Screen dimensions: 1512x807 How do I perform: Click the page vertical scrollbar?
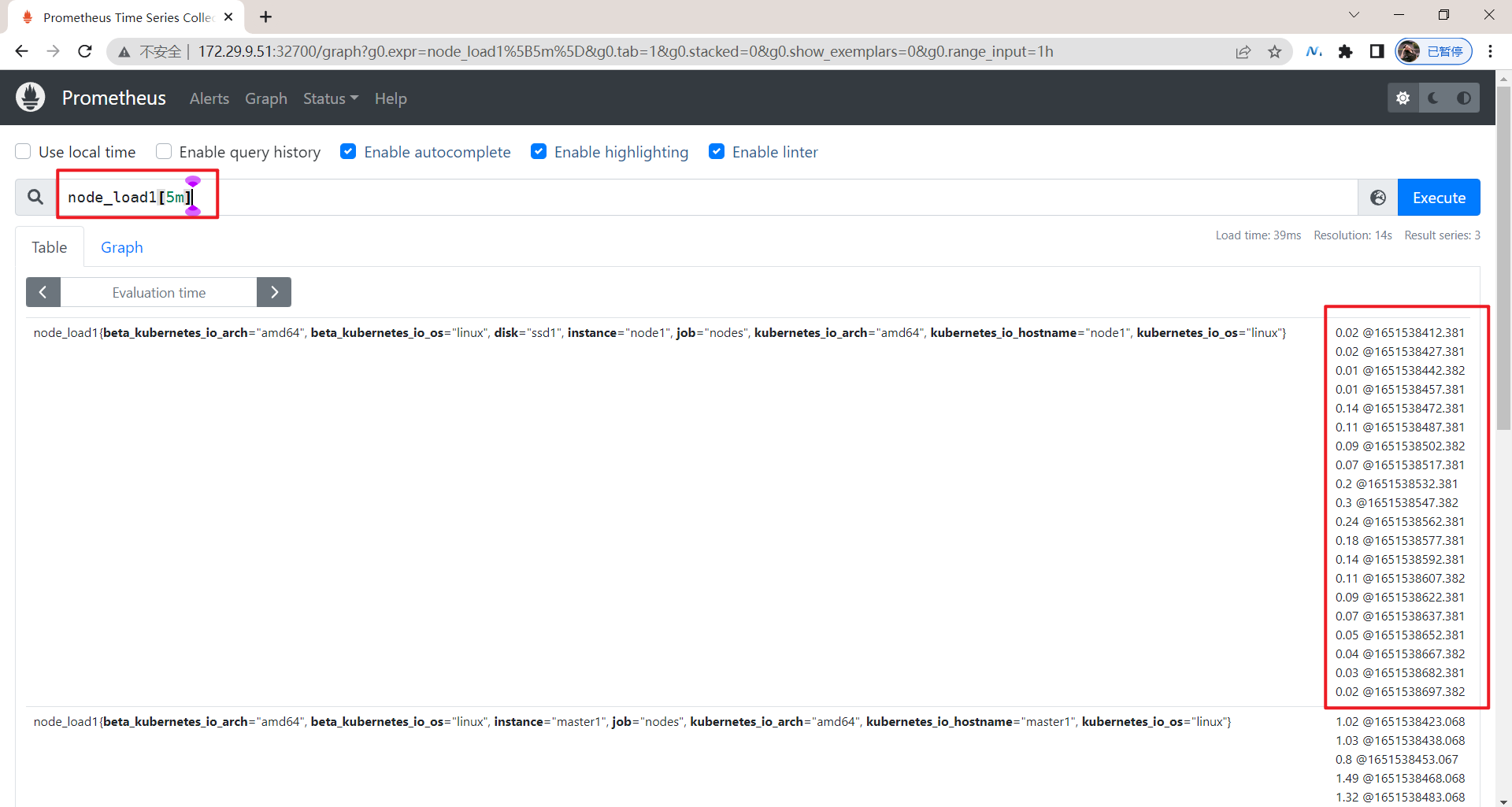tap(1503, 260)
